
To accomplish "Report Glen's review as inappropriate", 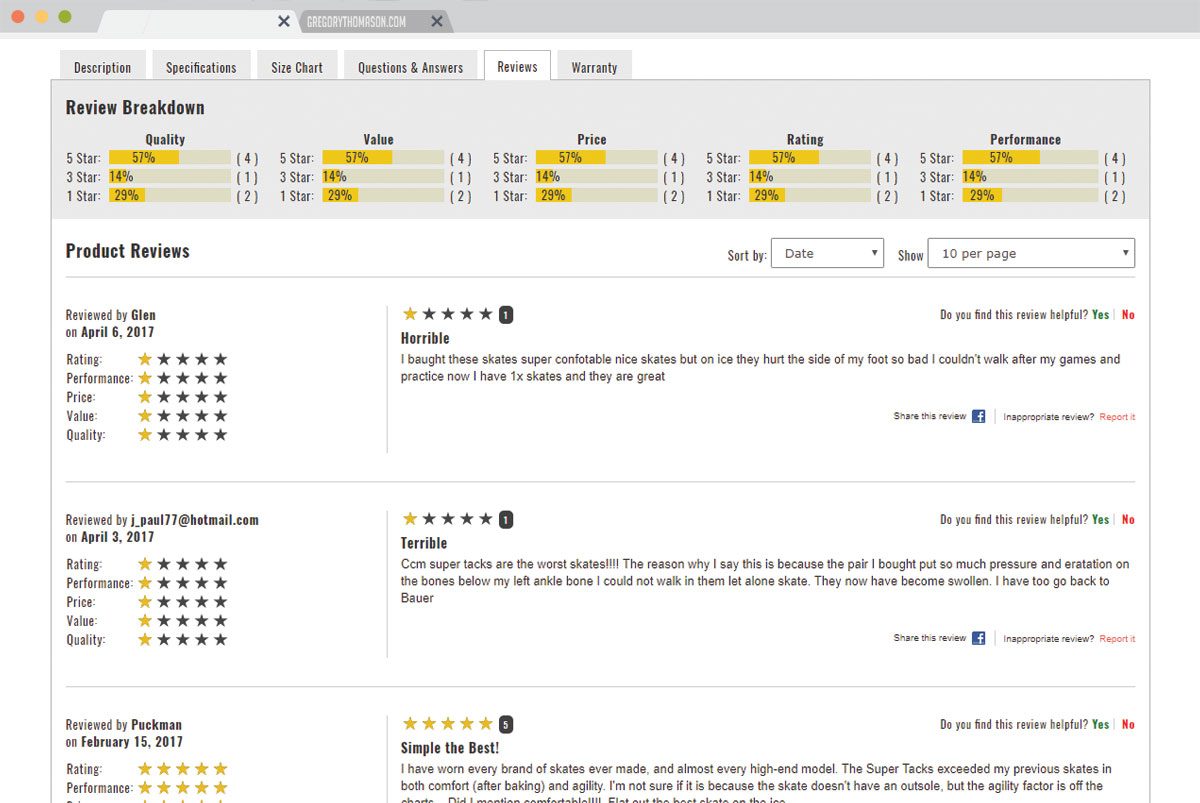I will click(1117, 417).
